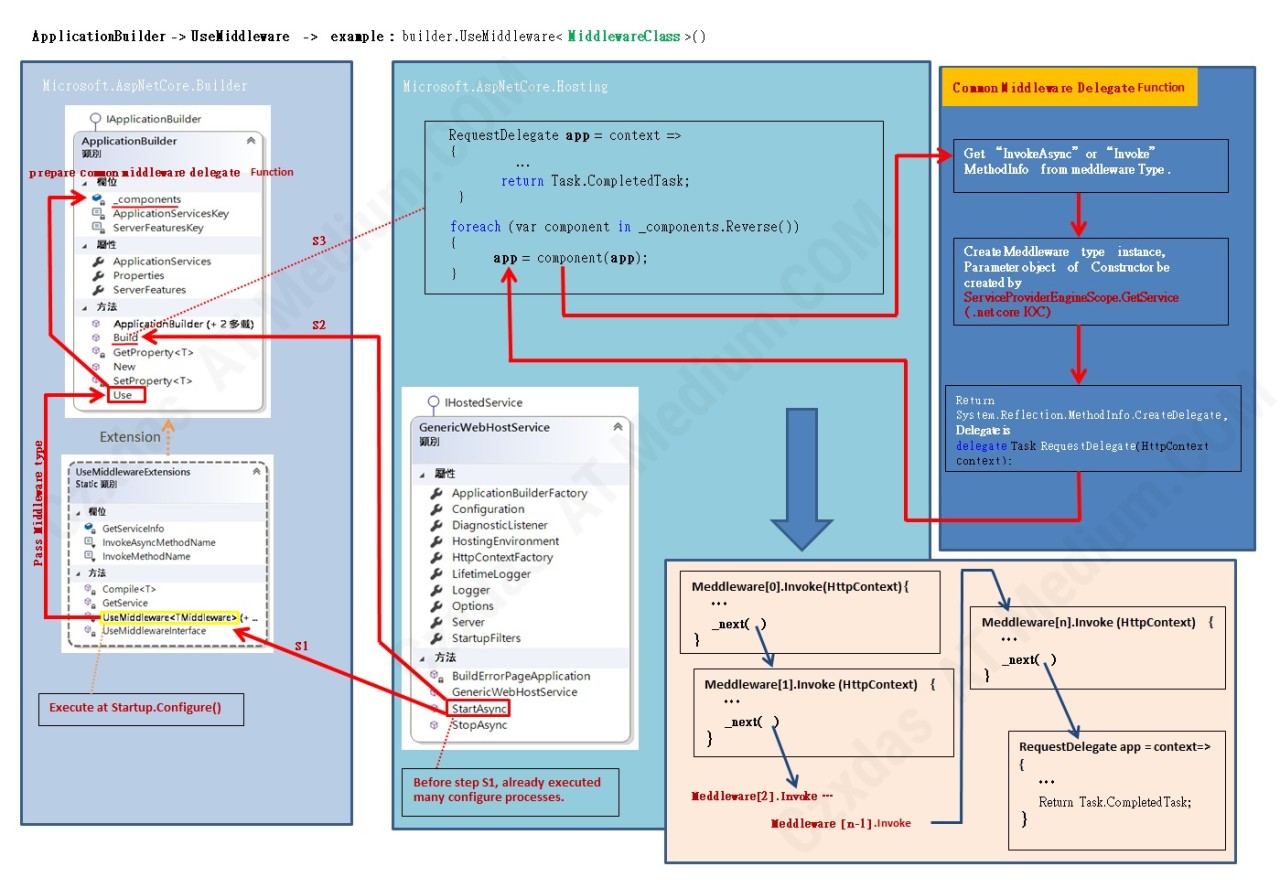Click the locked method icon beside BuildErrorPageApplication
Screen dimensions: 1280x888
(436, 677)
